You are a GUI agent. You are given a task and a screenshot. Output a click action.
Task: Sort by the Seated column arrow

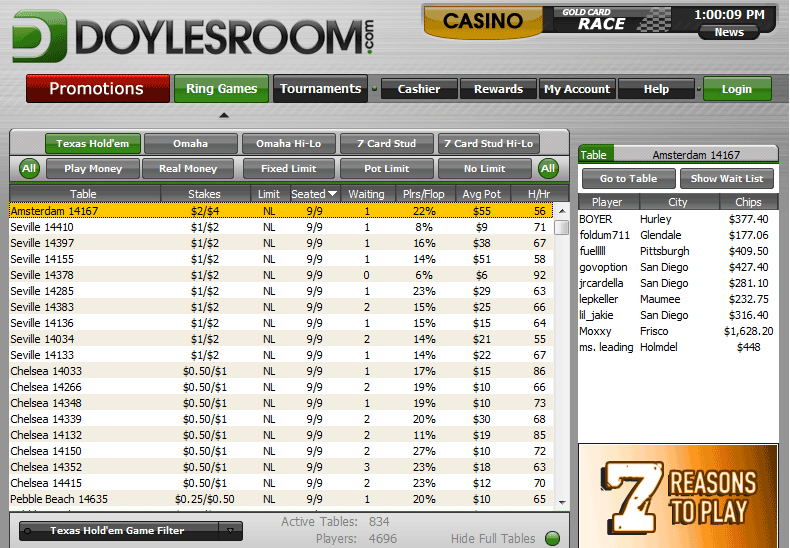(332, 193)
